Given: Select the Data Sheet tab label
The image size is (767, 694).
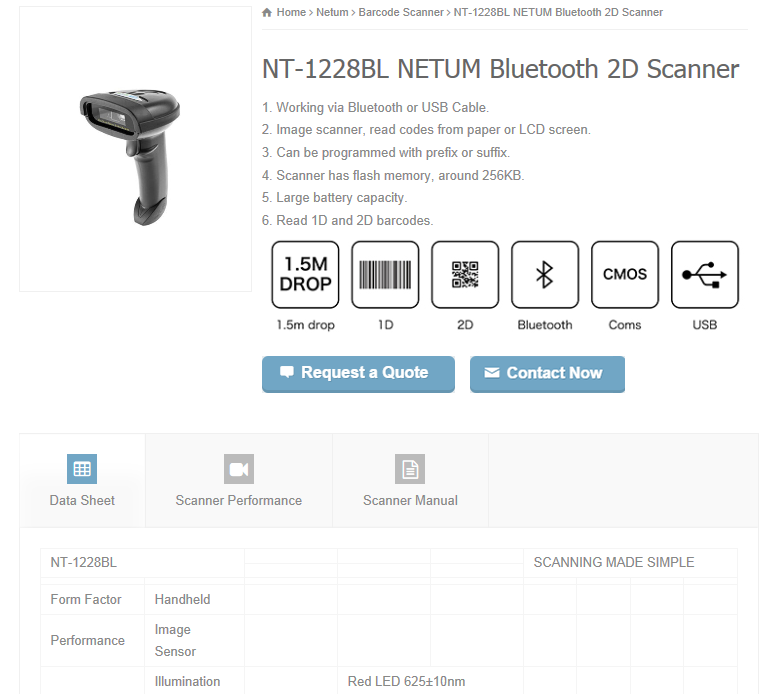Looking at the screenshot, I should point(82,500).
